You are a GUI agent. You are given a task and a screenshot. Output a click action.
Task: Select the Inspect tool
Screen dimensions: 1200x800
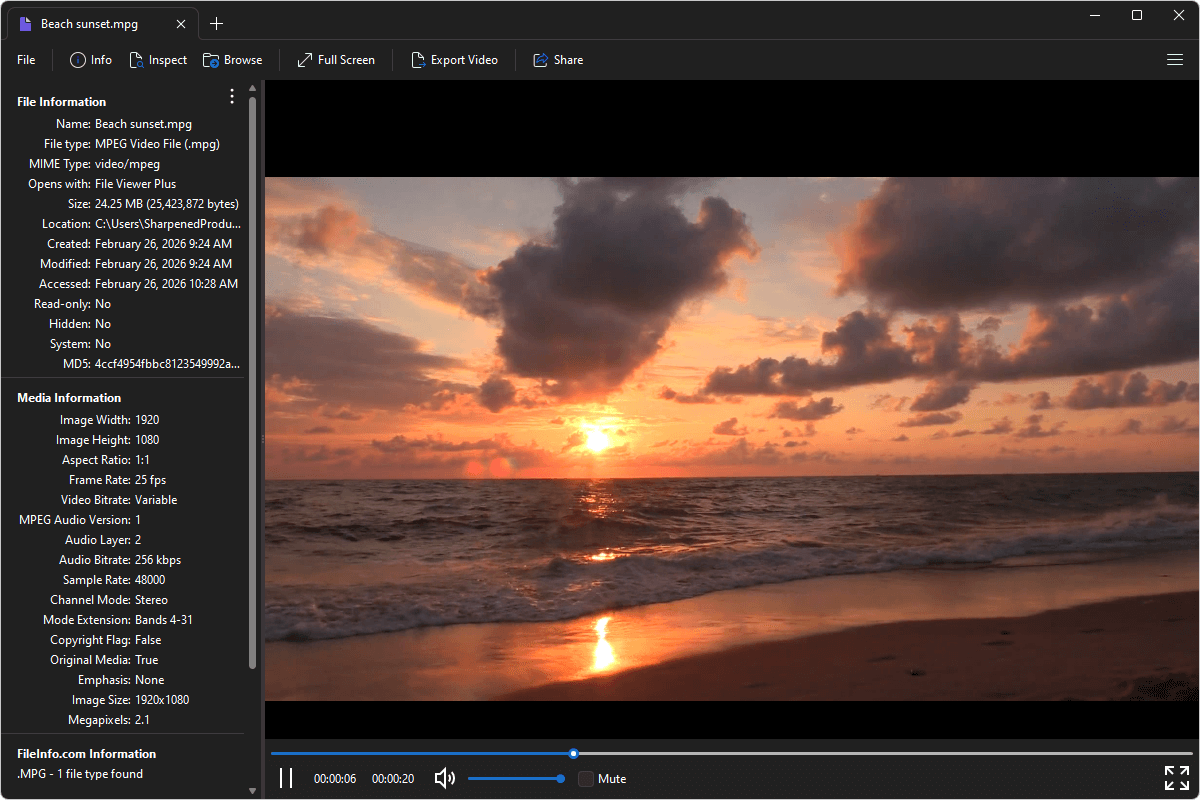pyautogui.click(x=158, y=59)
